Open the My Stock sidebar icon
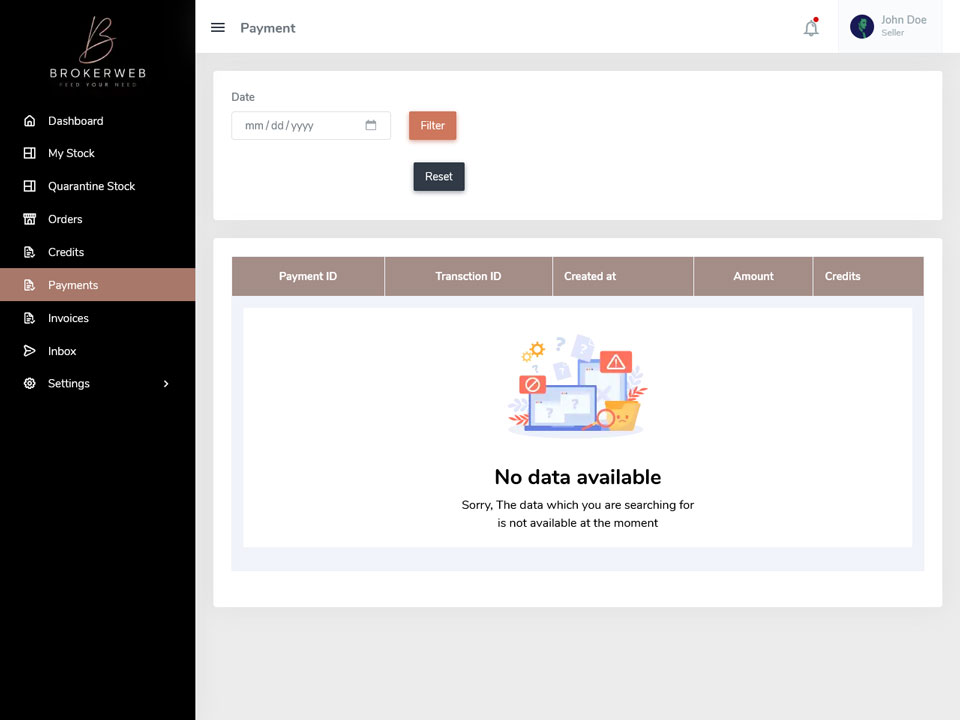The height and width of the screenshot is (720, 960). click(29, 153)
